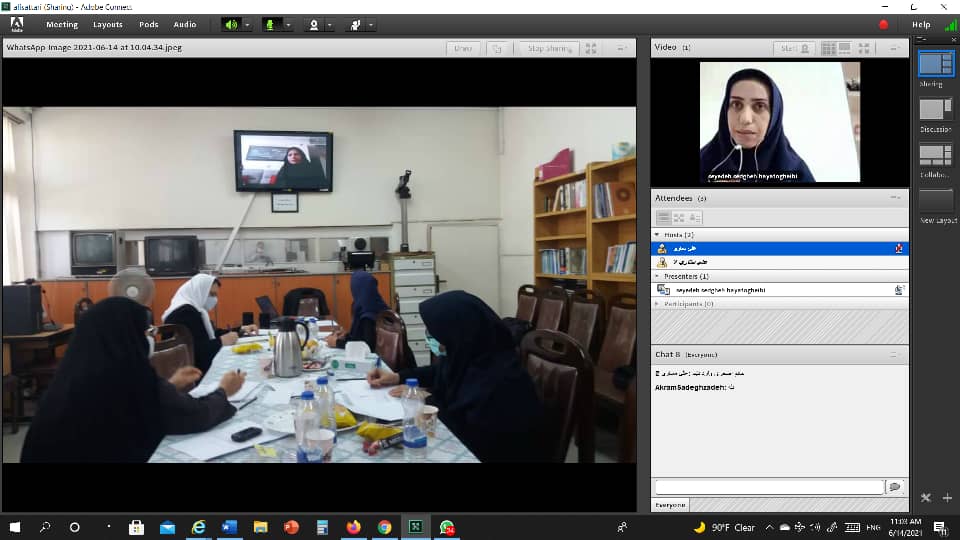960x540 pixels.
Task: Open Windows Start menu
Action: 15,527
